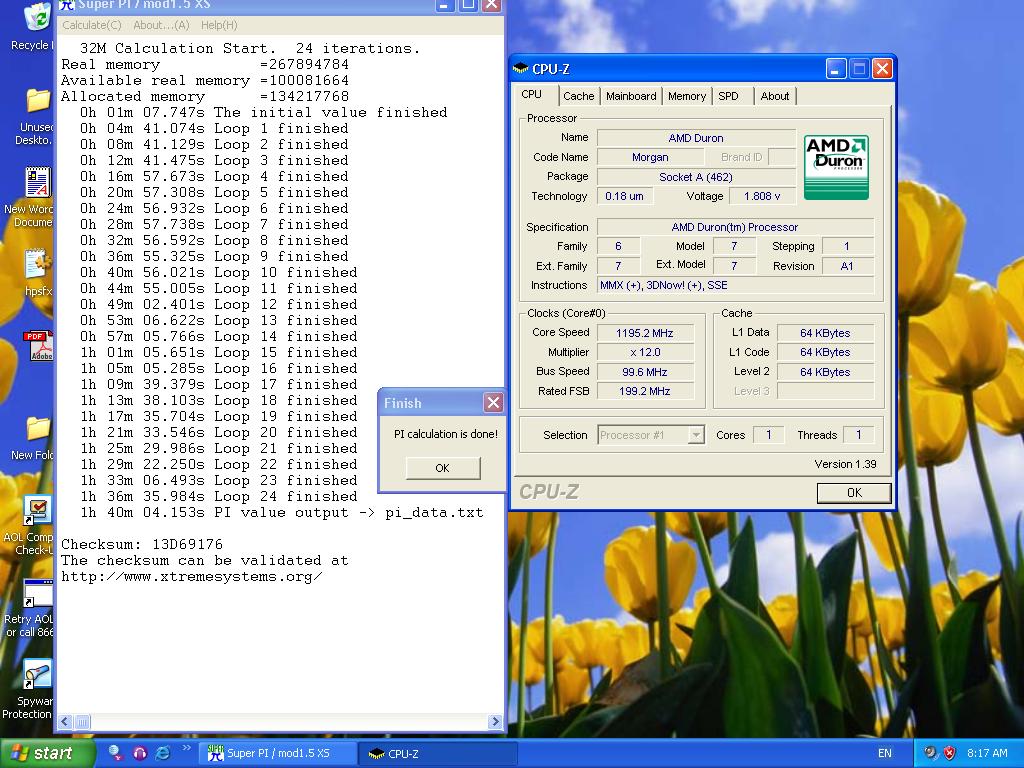Open the About...(A) menu in Super PI
The image size is (1024, 768).
161,25
